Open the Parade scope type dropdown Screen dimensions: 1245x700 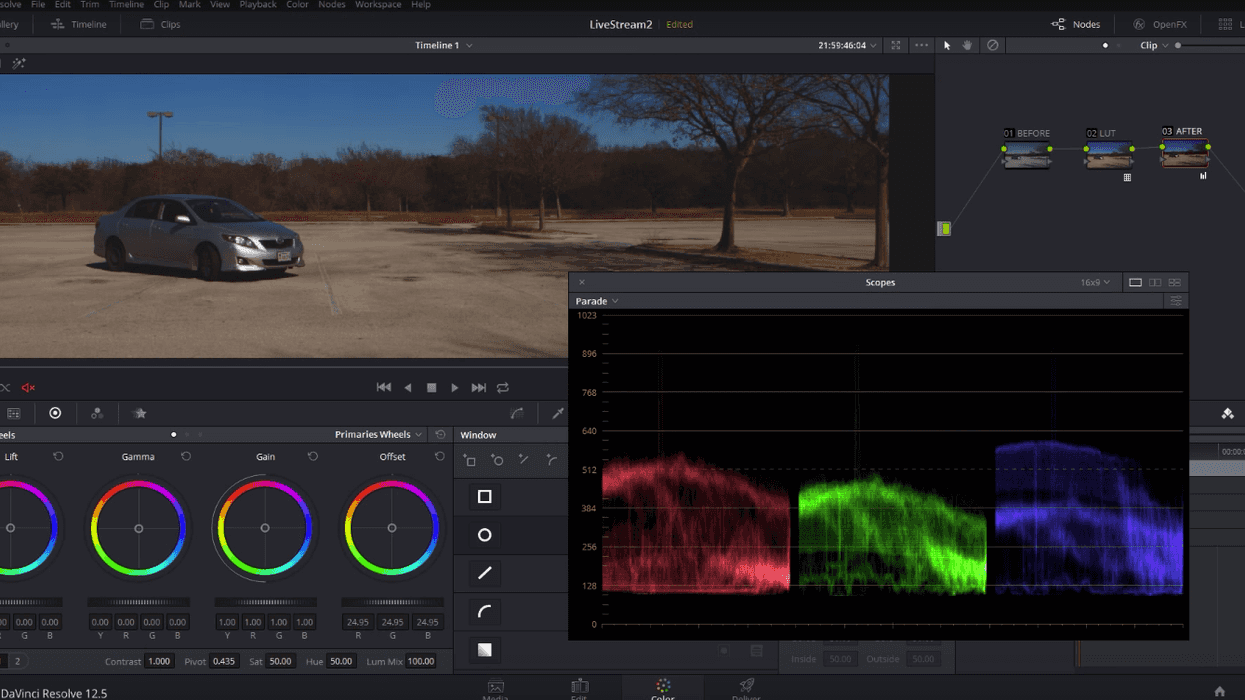597,301
